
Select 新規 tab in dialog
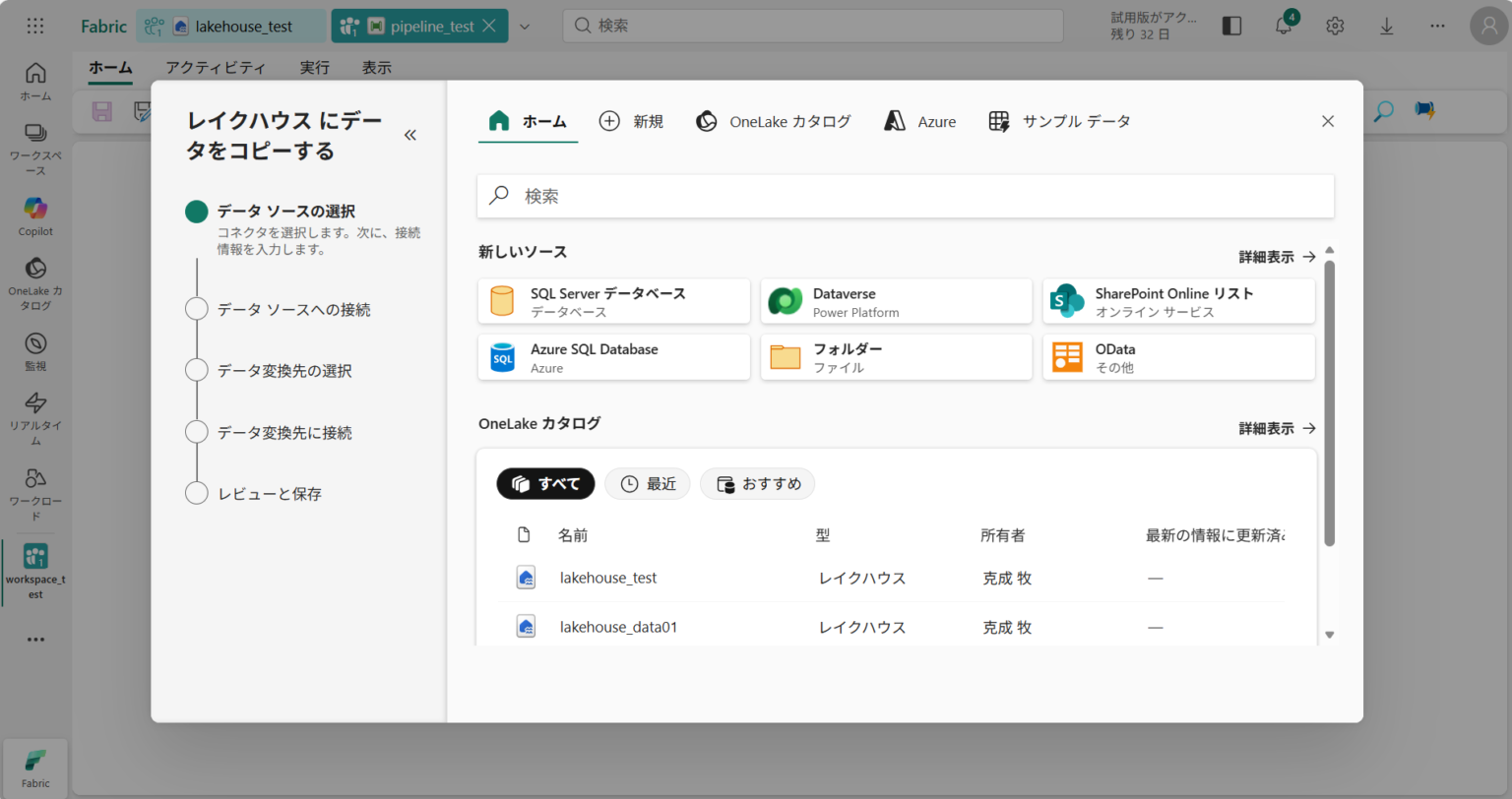(631, 122)
